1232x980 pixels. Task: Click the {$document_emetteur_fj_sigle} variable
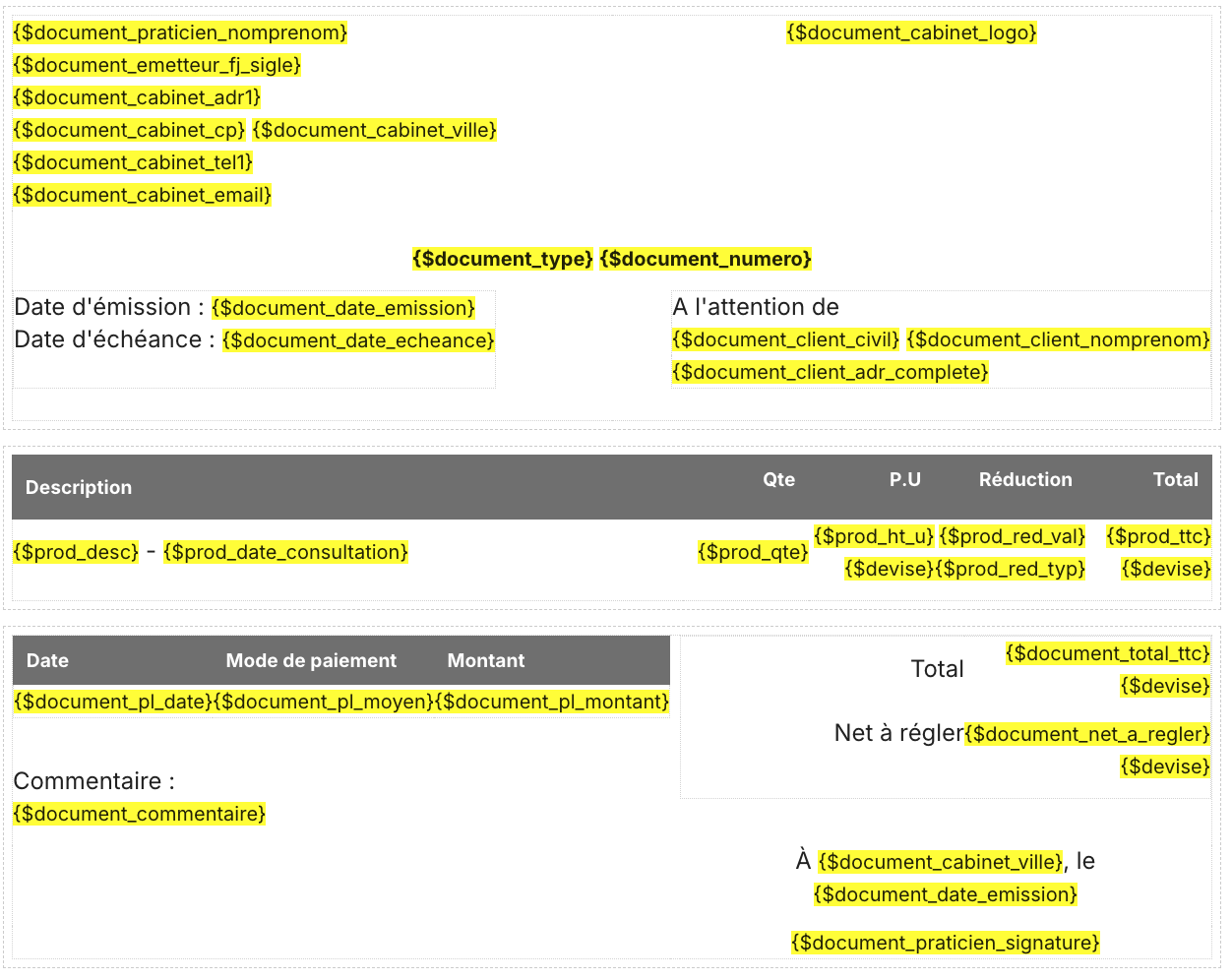pyautogui.click(x=157, y=65)
